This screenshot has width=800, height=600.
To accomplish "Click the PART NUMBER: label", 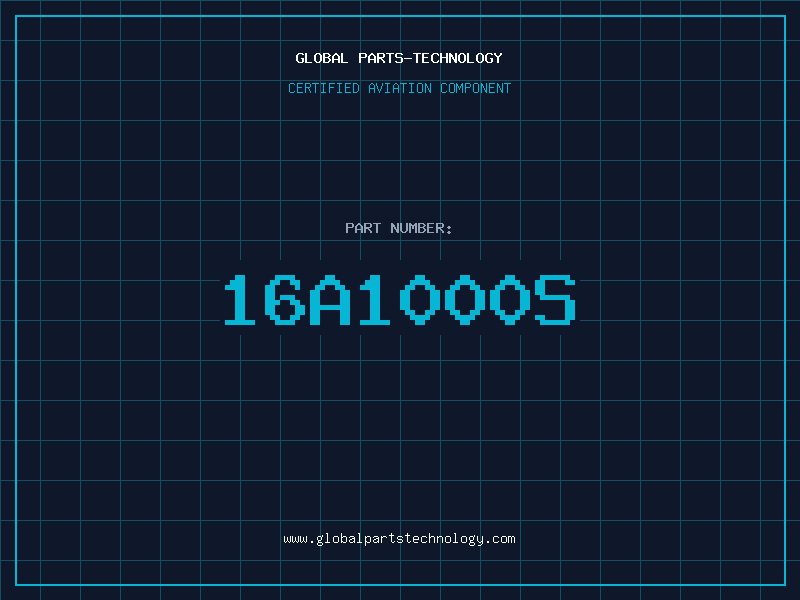I will [399, 228].
